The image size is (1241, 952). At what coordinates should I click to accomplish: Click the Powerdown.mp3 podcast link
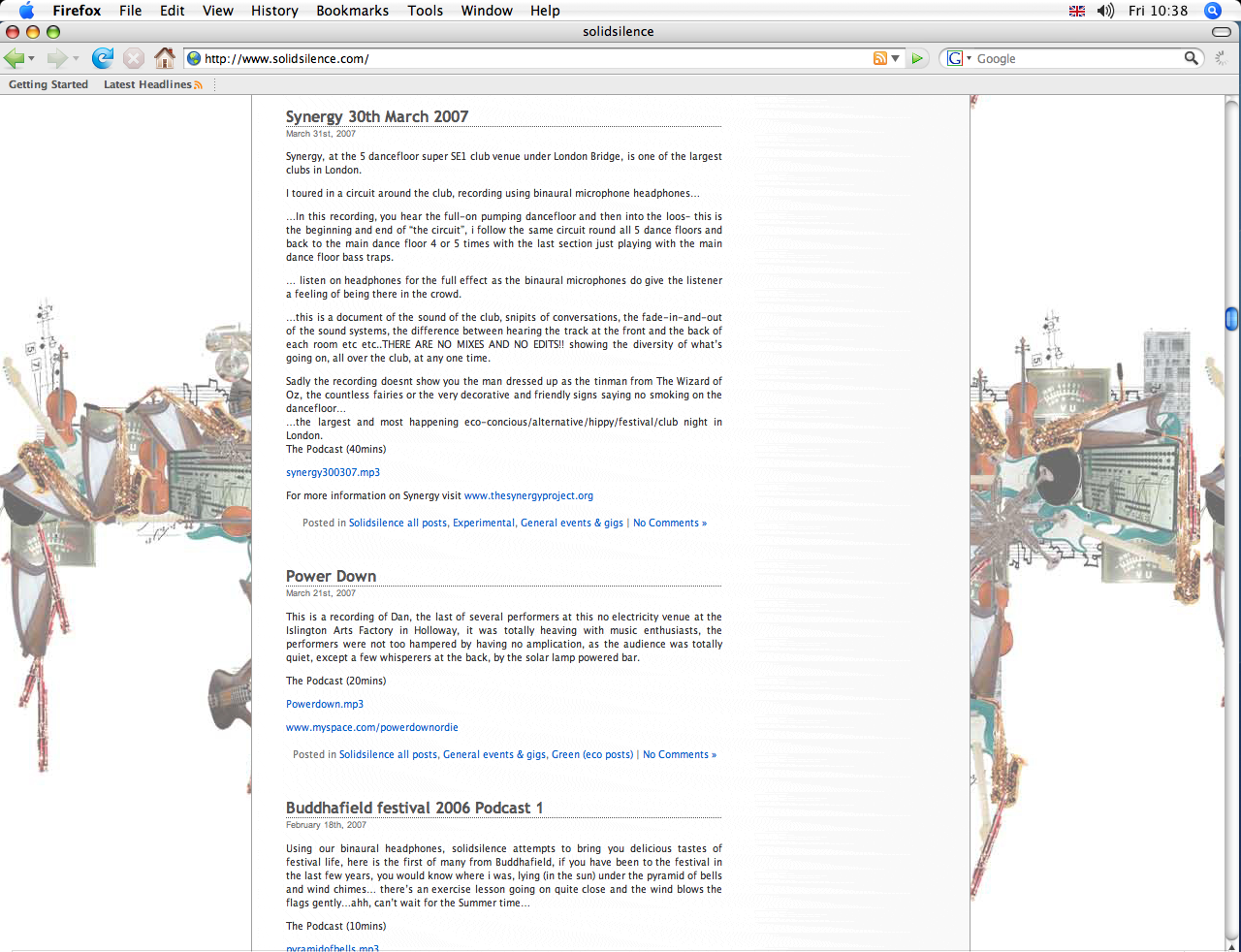tap(325, 704)
